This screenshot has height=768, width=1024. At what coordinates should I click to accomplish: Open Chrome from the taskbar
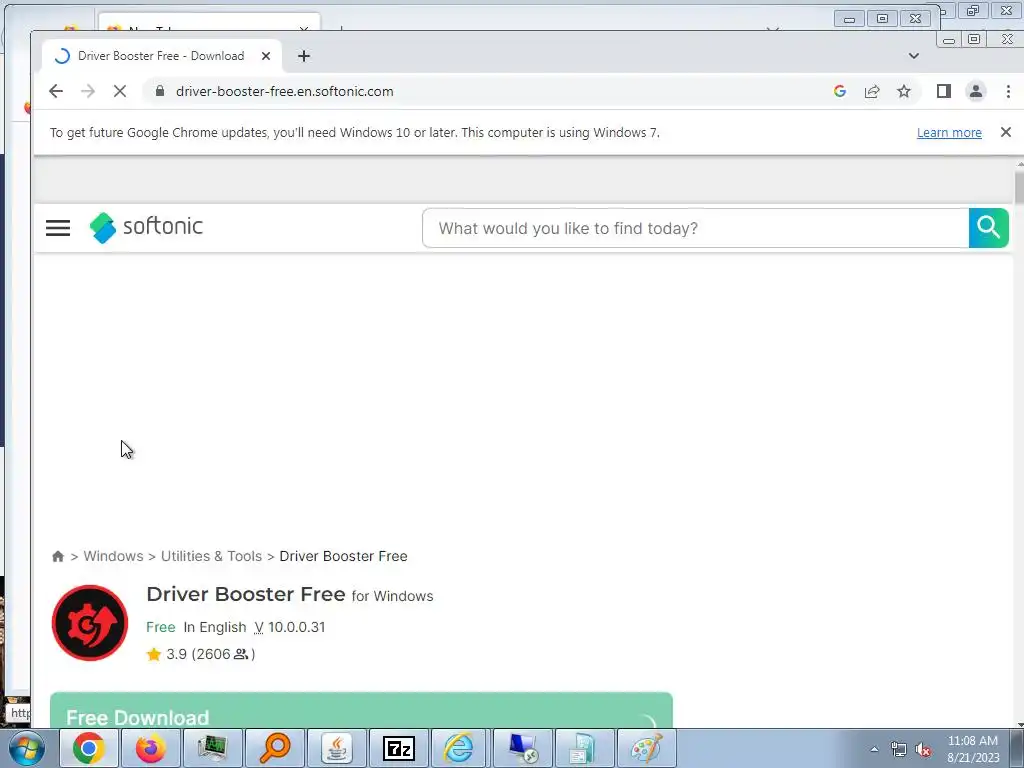[x=89, y=748]
